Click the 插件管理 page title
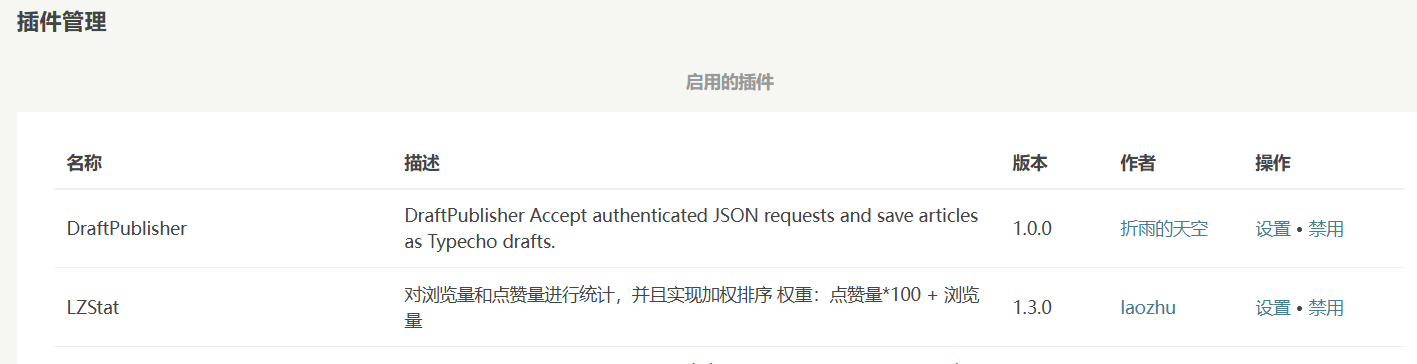This screenshot has width=1417, height=364. tap(62, 22)
